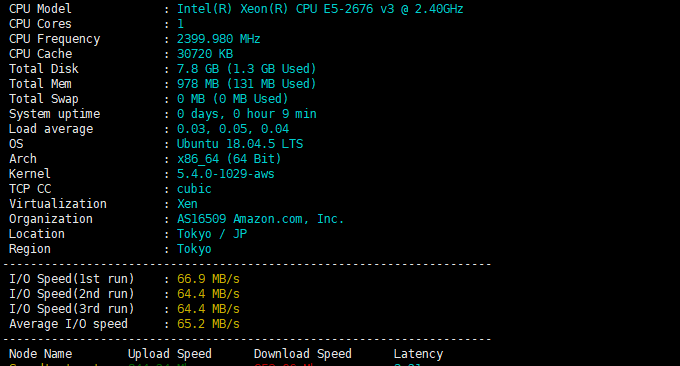The image size is (680, 366).
Task: Select the CPU cache value '30720 KB'
Action: coord(205,54)
